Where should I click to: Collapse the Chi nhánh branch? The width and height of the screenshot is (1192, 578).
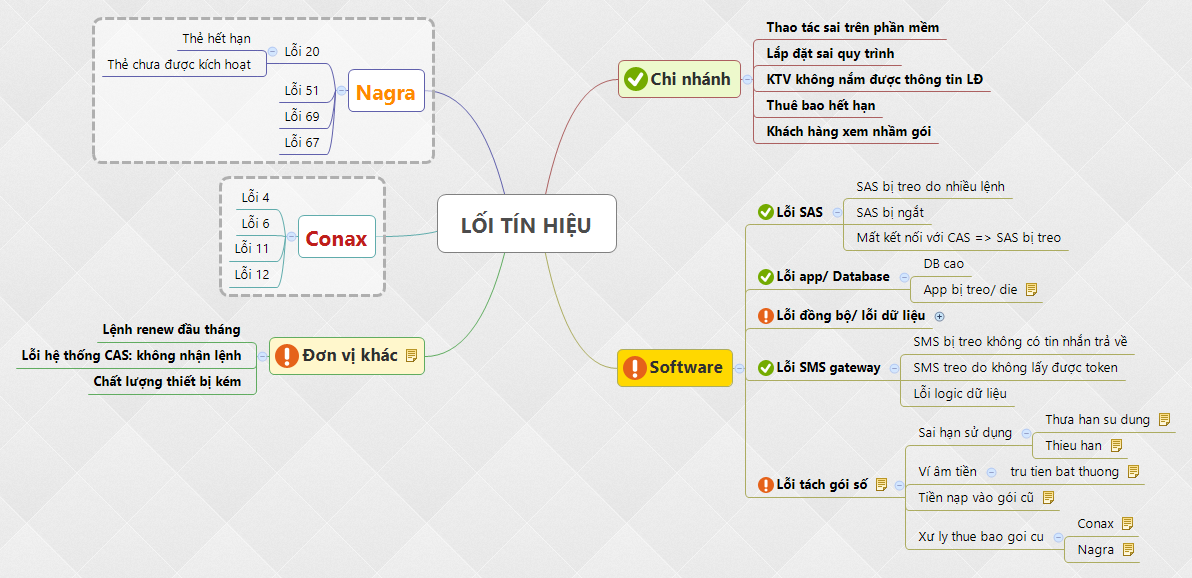pos(747,79)
